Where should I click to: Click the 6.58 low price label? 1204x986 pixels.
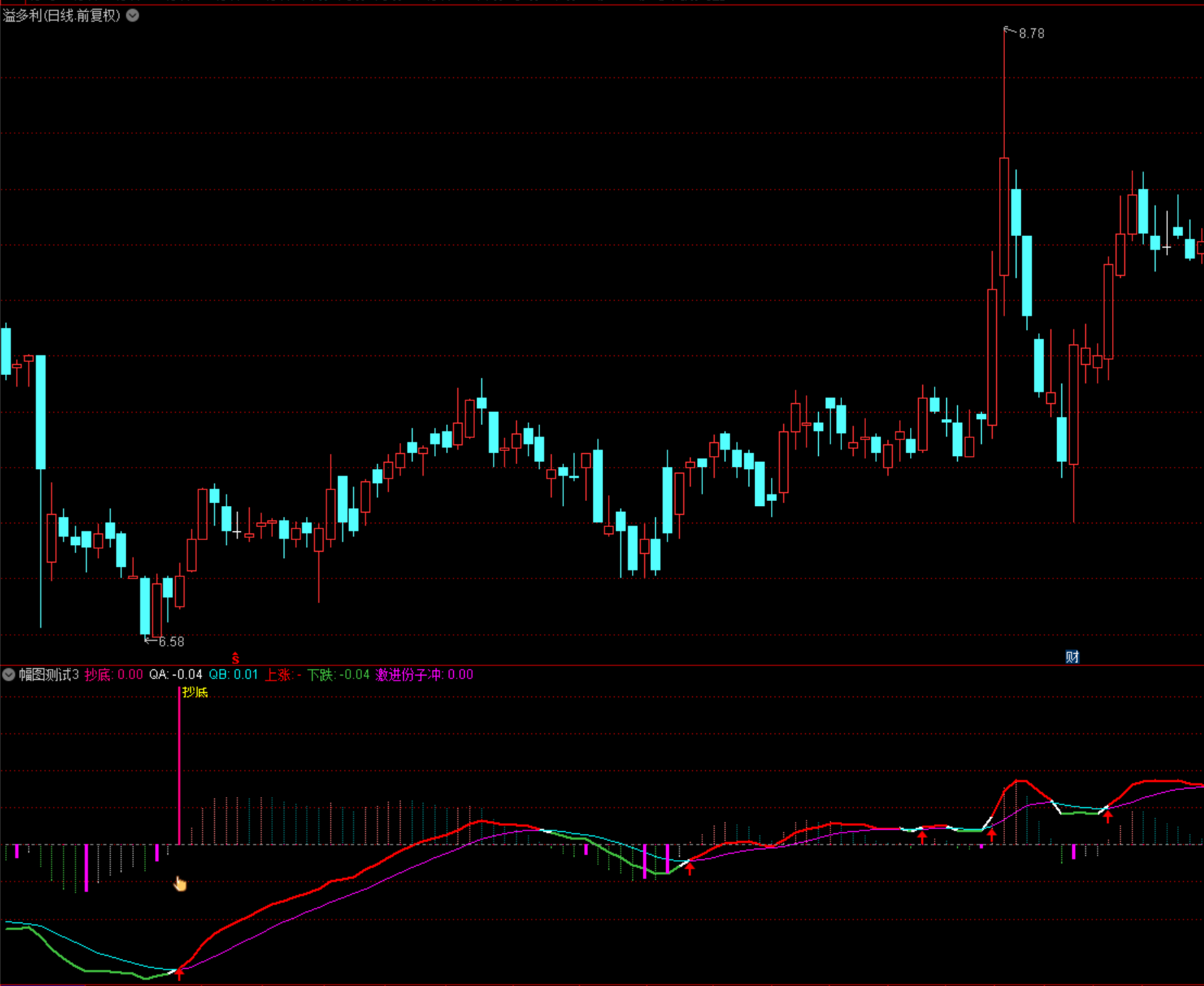coord(172,641)
